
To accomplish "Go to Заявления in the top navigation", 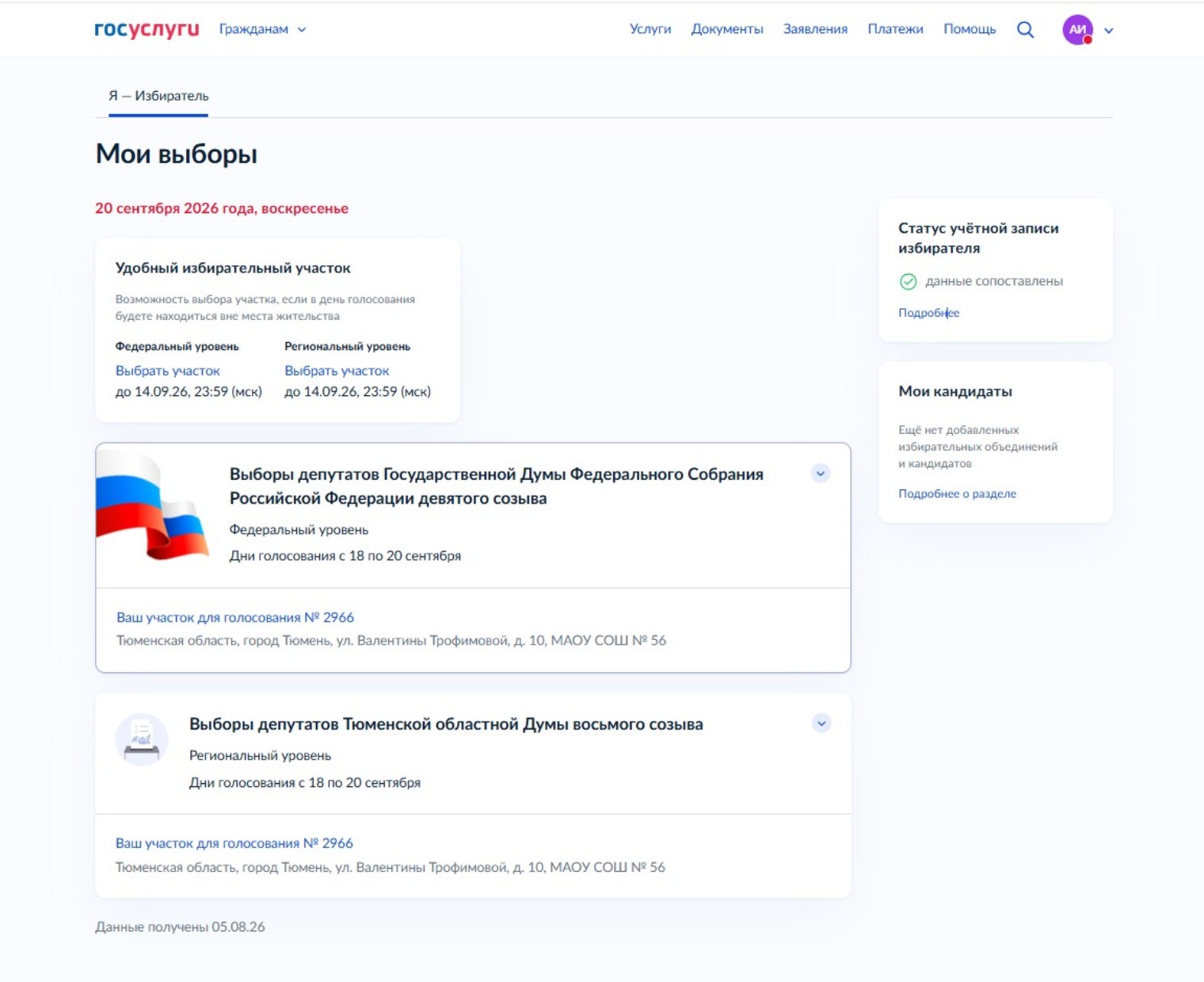I will coord(815,29).
